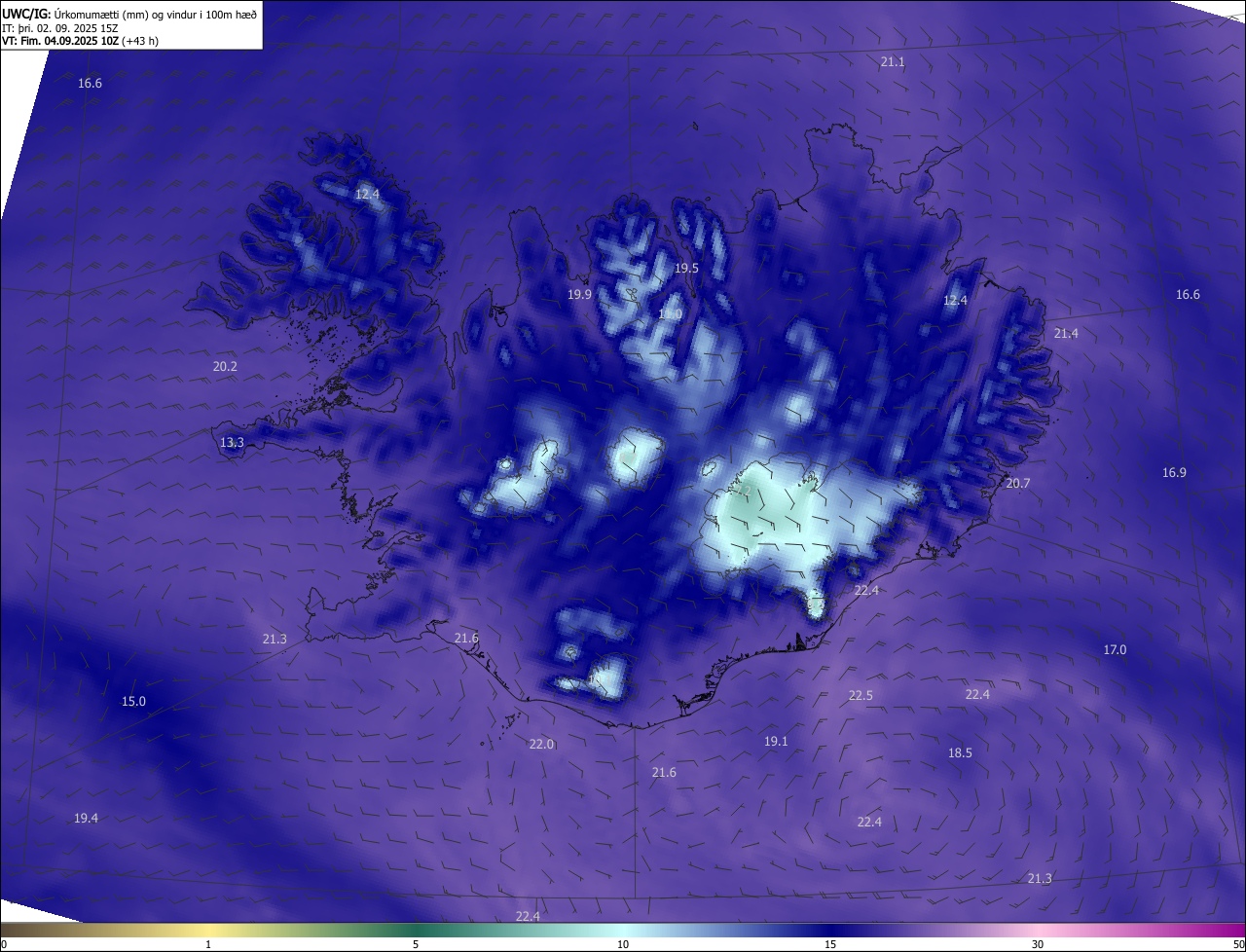The height and width of the screenshot is (952, 1246).
Task: Click the 21.4 value label
Action: tap(1066, 333)
